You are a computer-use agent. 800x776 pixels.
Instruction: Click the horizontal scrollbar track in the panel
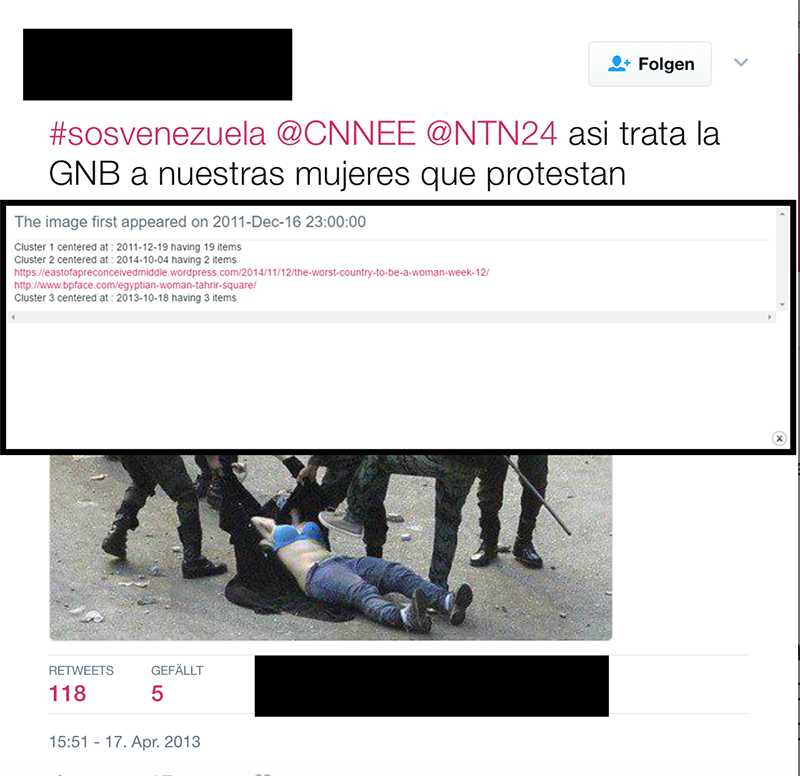click(x=391, y=317)
